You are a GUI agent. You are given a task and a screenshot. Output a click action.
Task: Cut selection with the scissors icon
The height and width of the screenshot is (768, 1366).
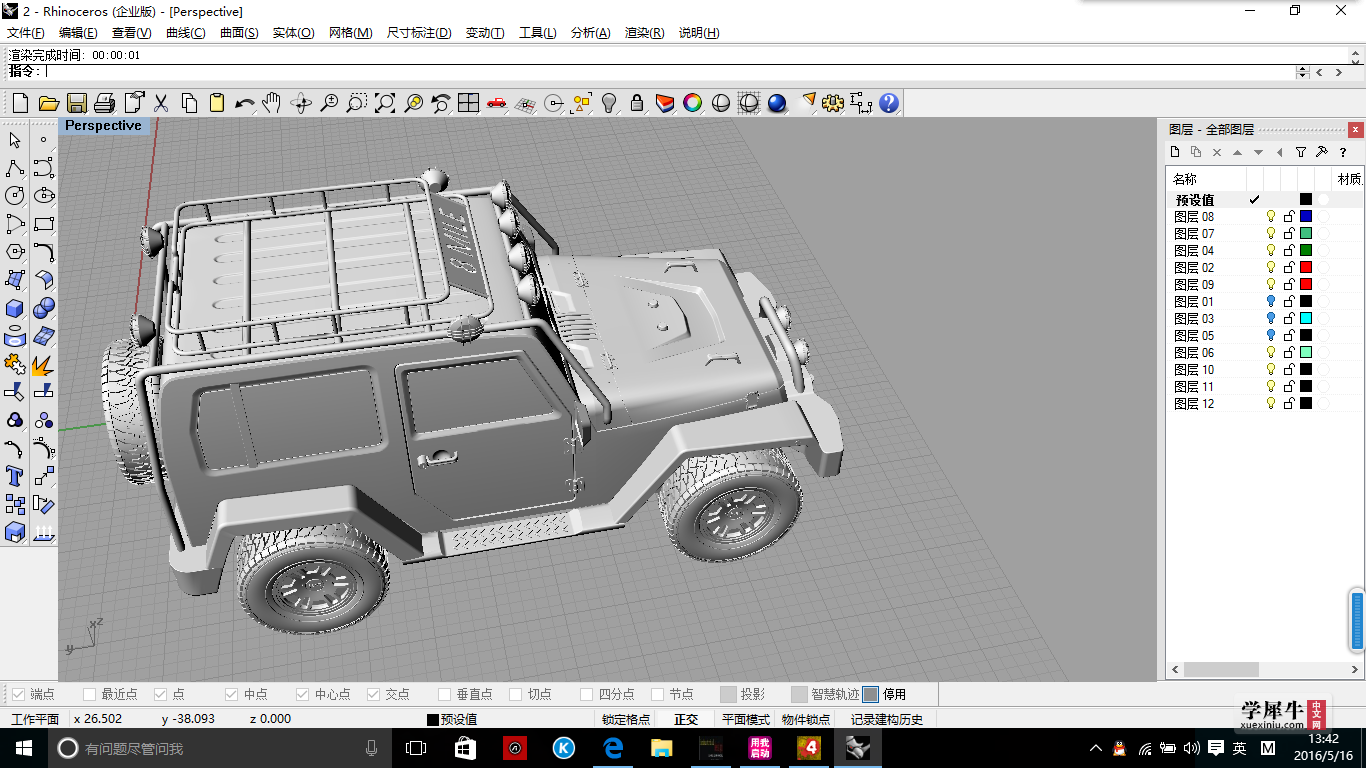pyautogui.click(x=160, y=103)
